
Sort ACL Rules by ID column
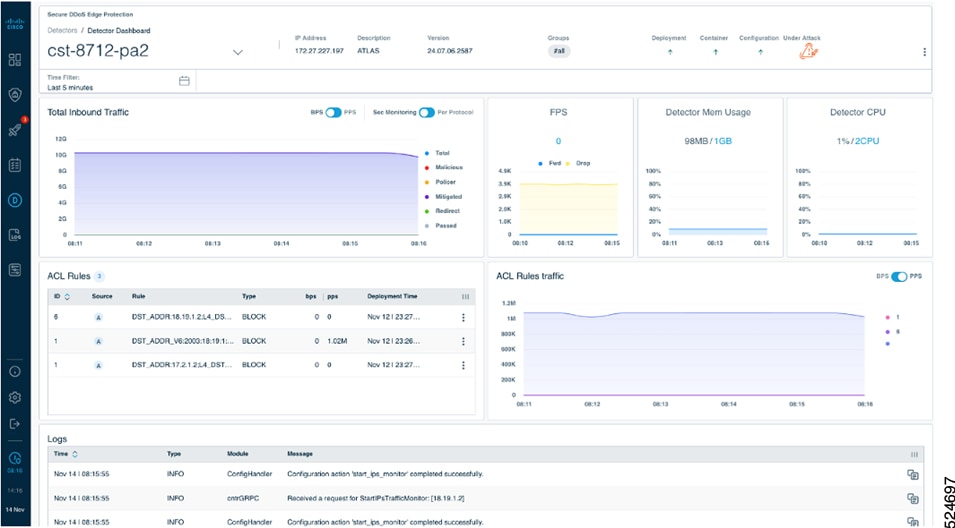(61, 297)
